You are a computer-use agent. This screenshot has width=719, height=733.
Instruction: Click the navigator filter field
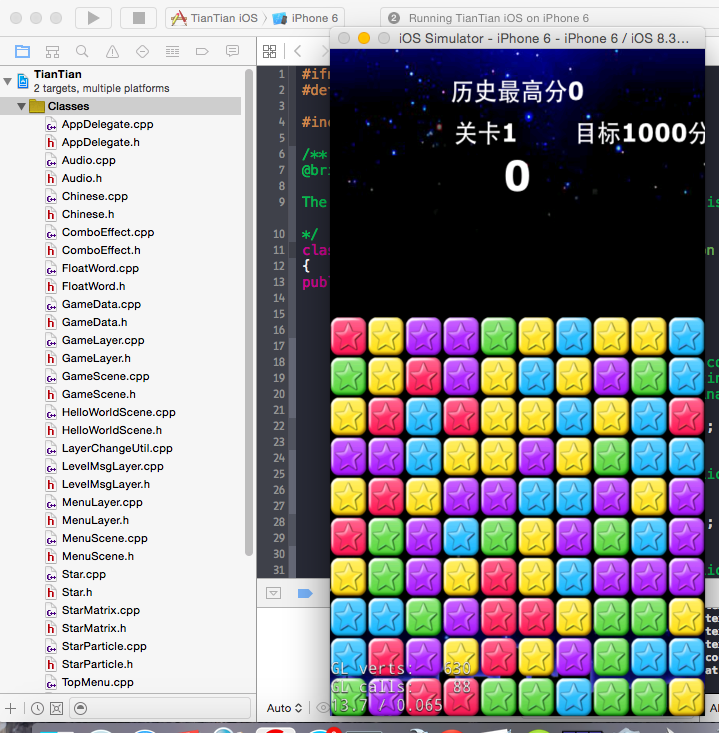point(160,709)
